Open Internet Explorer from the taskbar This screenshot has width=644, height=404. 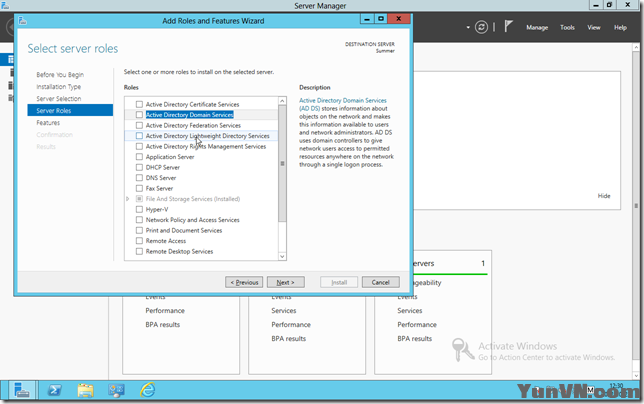[147, 390]
